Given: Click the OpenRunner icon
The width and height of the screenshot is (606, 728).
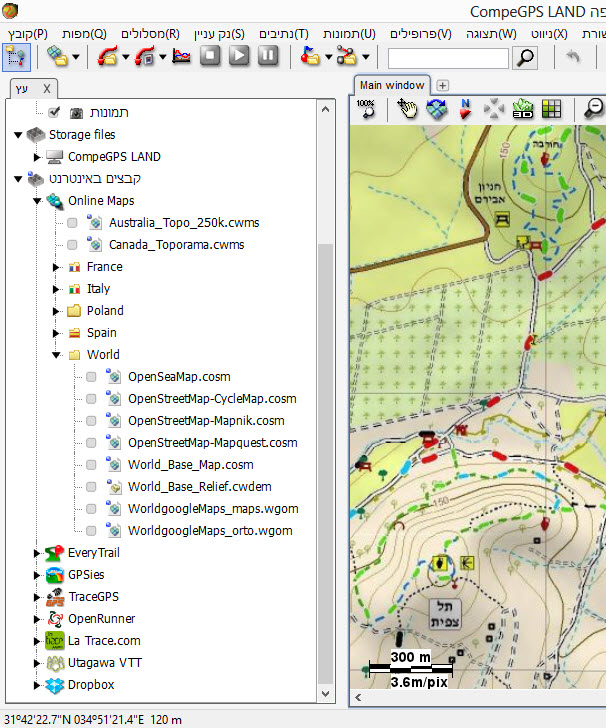Looking at the screenshot, I should point(55,618).
